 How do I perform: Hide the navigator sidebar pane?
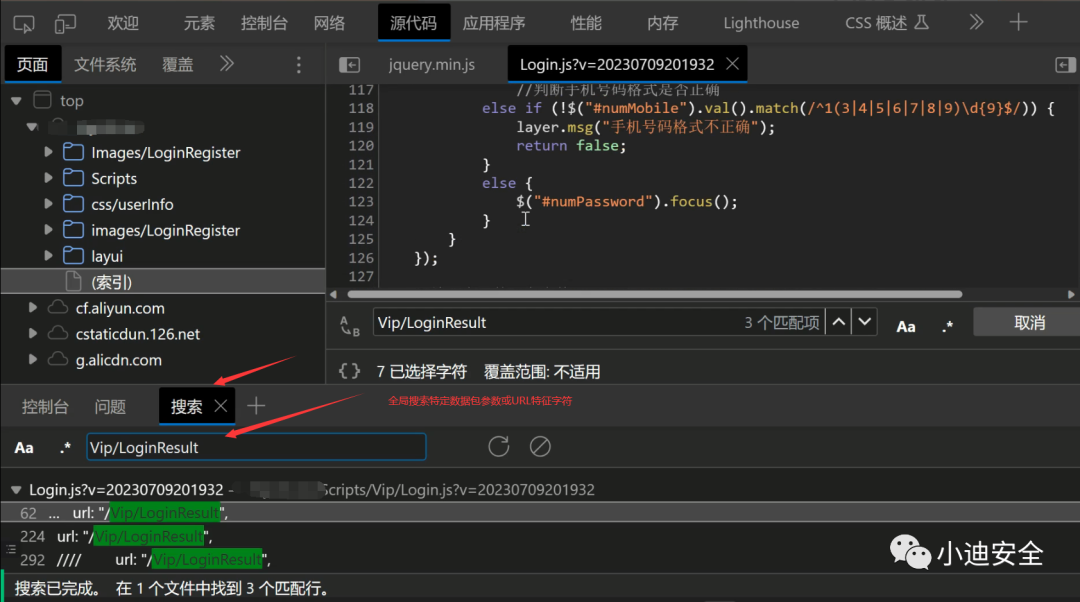(x=350, y=65)
